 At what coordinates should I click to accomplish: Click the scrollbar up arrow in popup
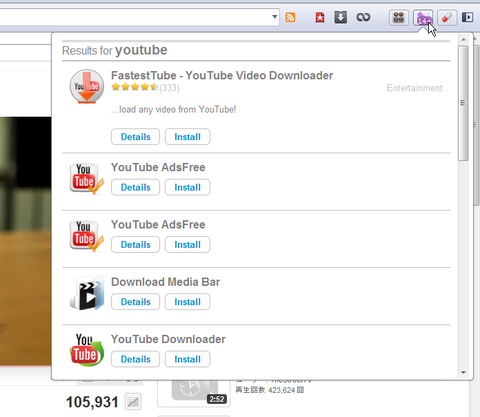463,39
